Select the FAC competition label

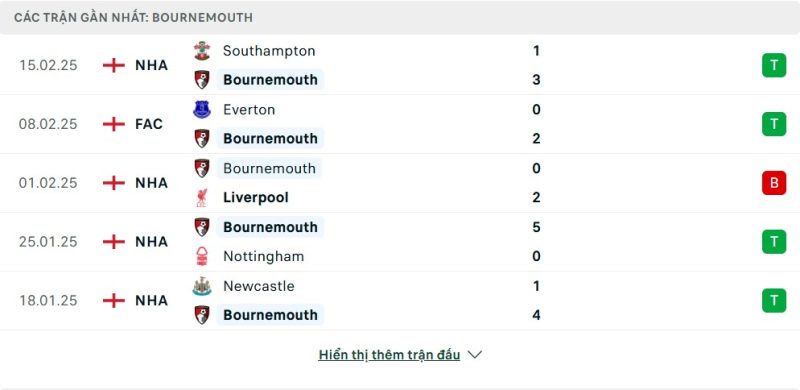(149, 124)
